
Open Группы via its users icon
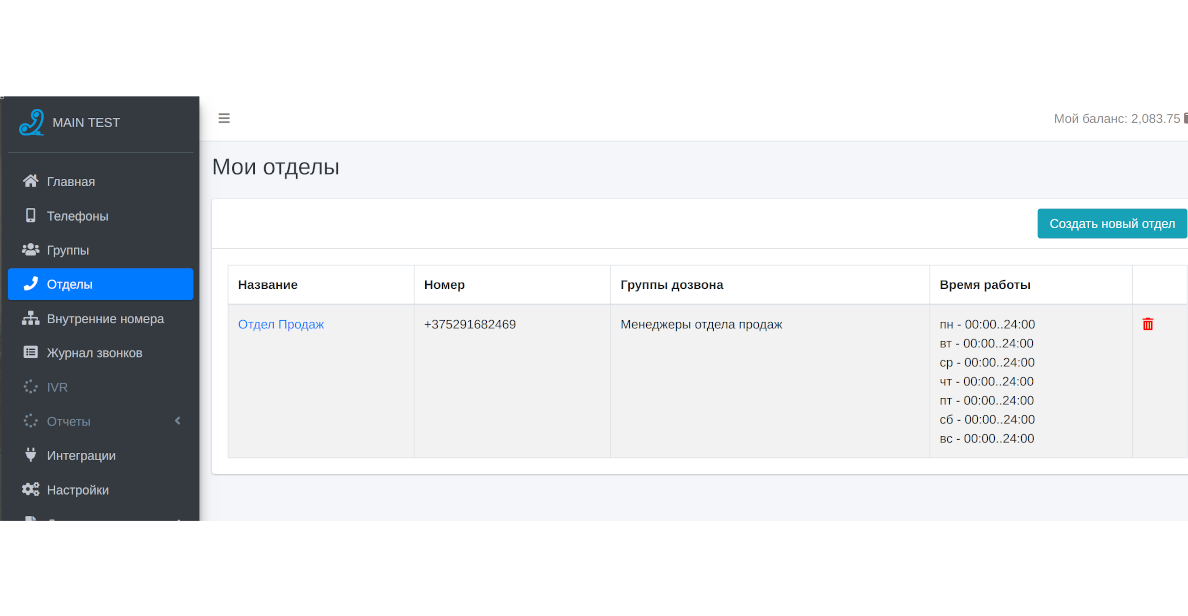(x=29, y=249)
